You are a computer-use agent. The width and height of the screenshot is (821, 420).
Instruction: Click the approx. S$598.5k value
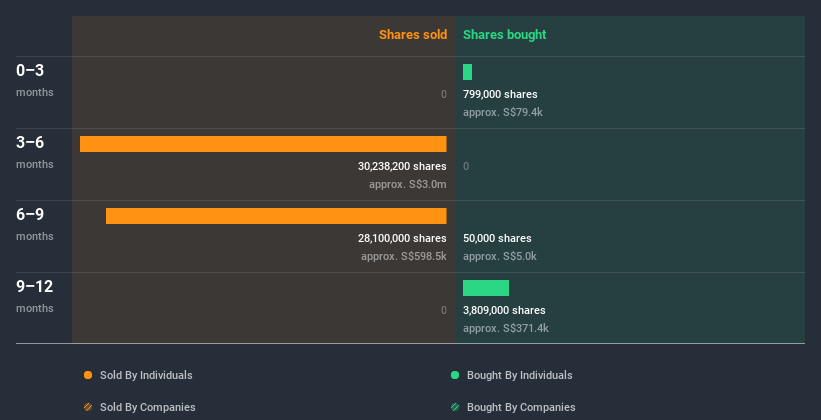point(404,256)
